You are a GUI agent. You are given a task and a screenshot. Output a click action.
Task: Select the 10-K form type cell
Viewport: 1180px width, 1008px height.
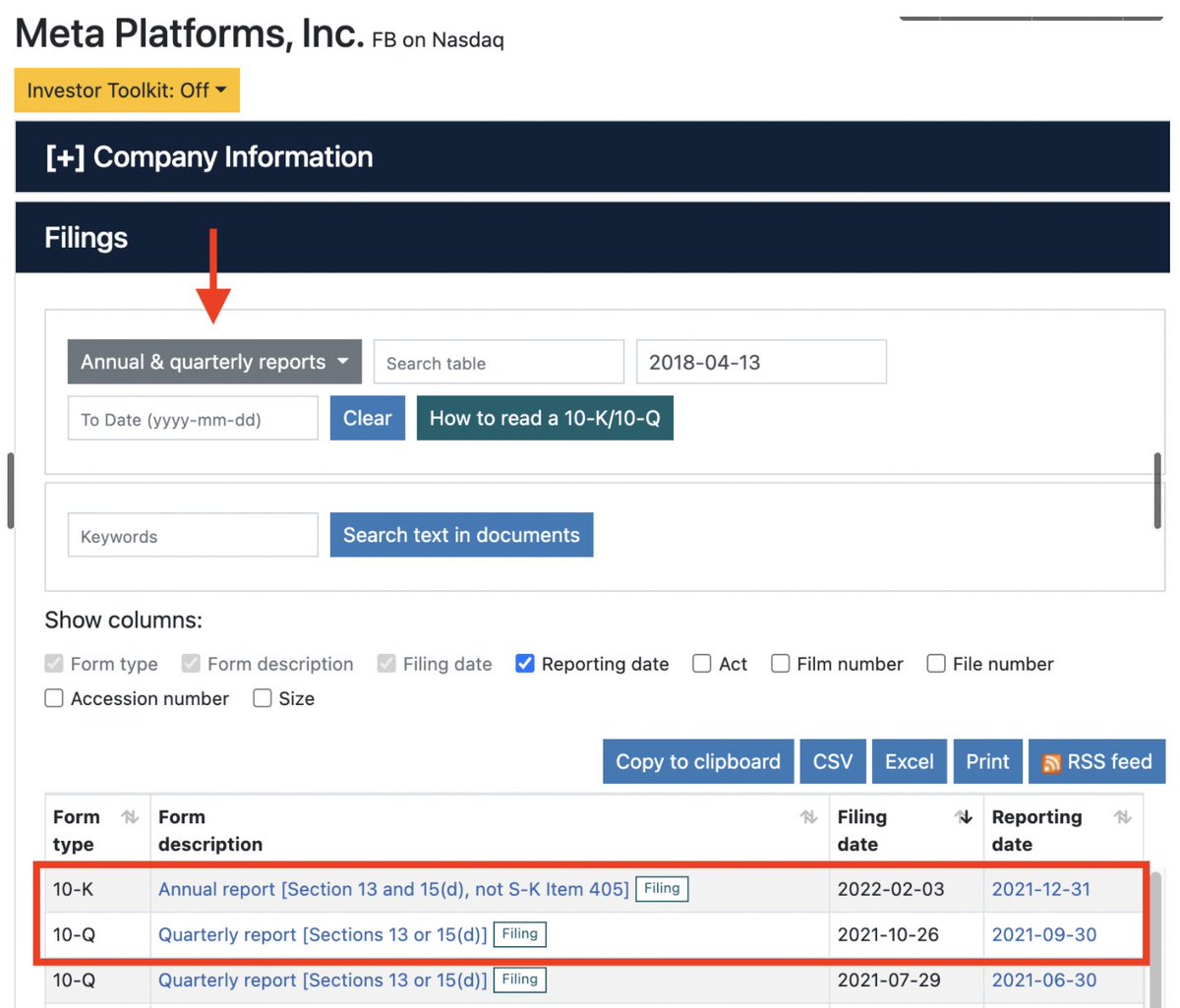97,889
